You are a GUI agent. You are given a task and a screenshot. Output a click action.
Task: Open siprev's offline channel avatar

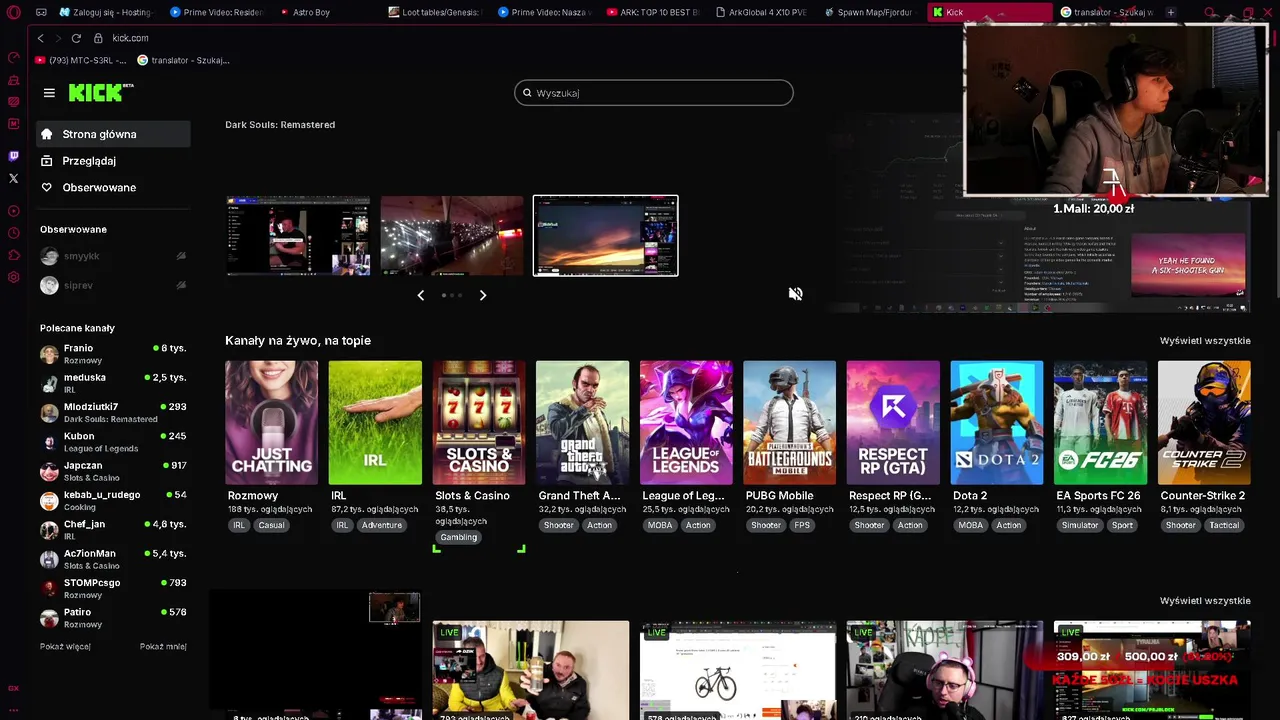click(x=49, y=285)
